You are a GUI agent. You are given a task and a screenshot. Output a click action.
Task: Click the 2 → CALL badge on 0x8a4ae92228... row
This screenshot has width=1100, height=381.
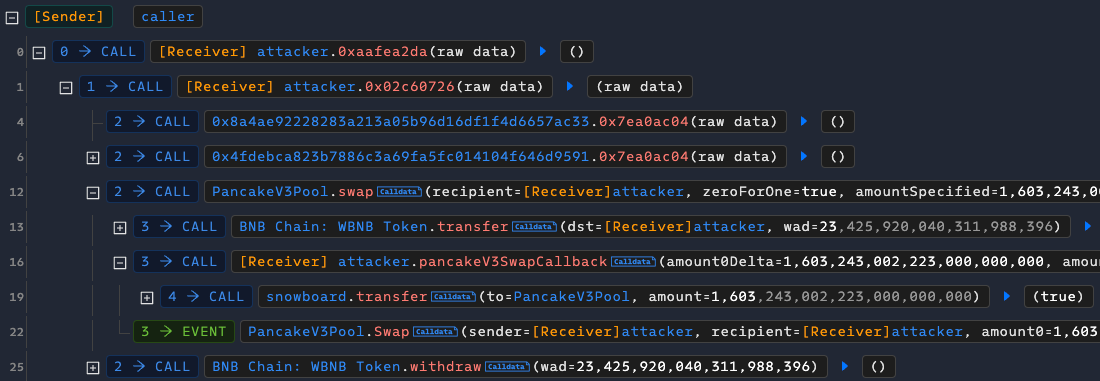pos(152,122)
